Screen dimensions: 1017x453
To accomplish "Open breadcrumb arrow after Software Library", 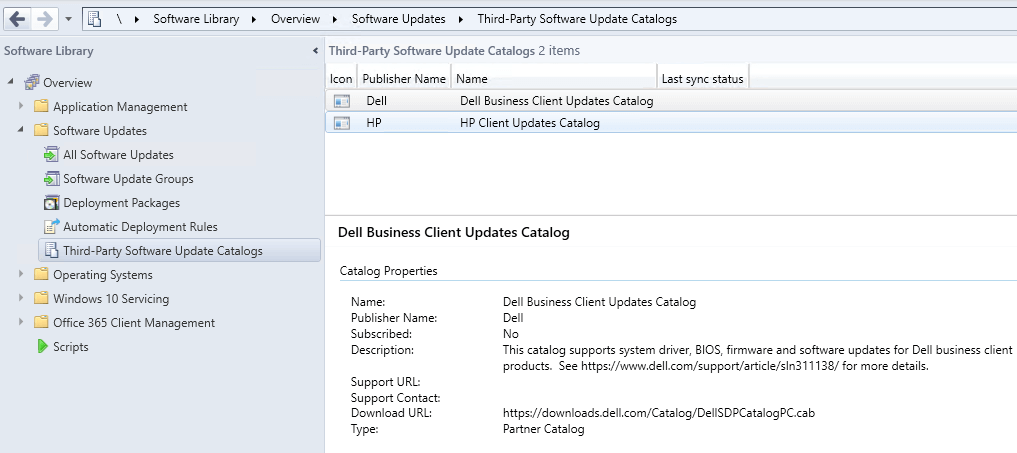I will pos(254,19).
